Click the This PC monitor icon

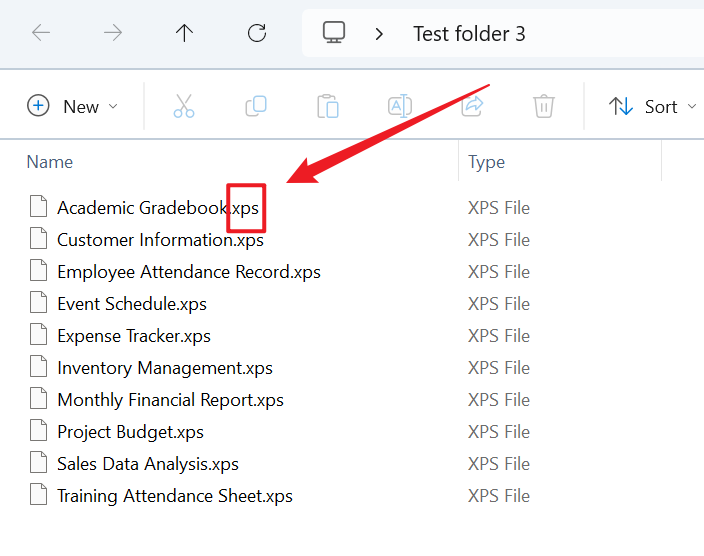click(x=334, y=33)
